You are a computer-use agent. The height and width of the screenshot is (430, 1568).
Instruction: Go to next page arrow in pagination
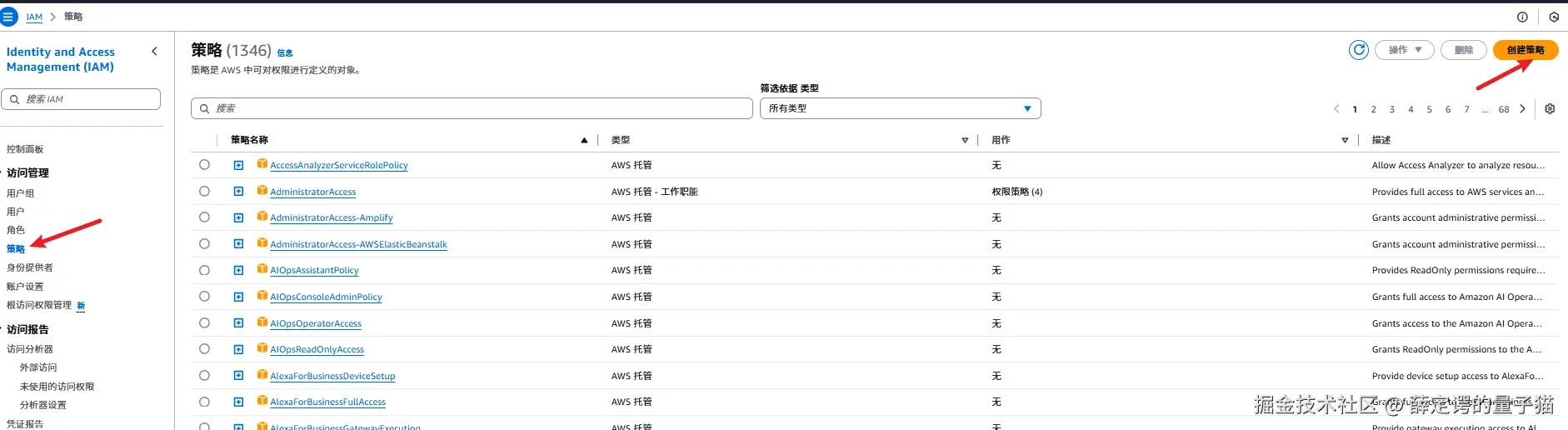(x=1522, y=109)
